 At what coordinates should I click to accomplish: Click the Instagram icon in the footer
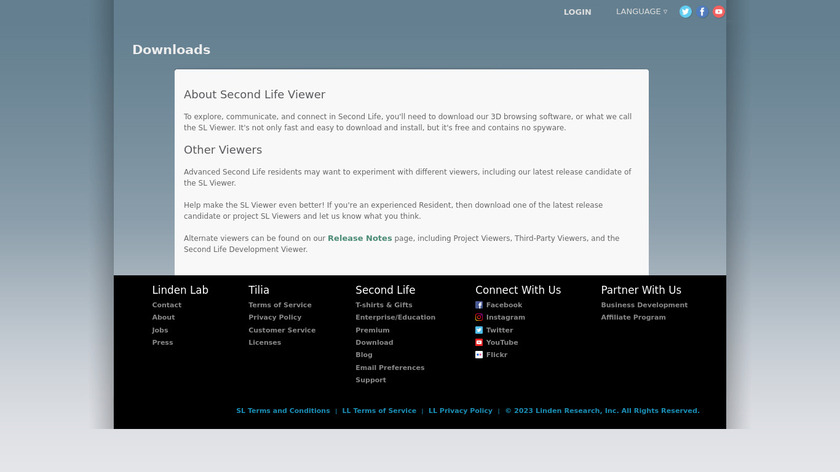[x=479, y=317]
